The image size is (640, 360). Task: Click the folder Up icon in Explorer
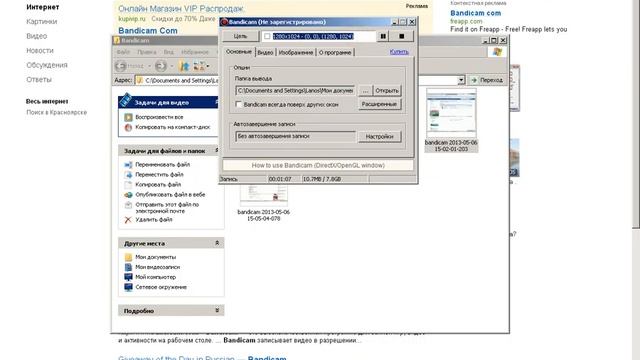point(185,66)
